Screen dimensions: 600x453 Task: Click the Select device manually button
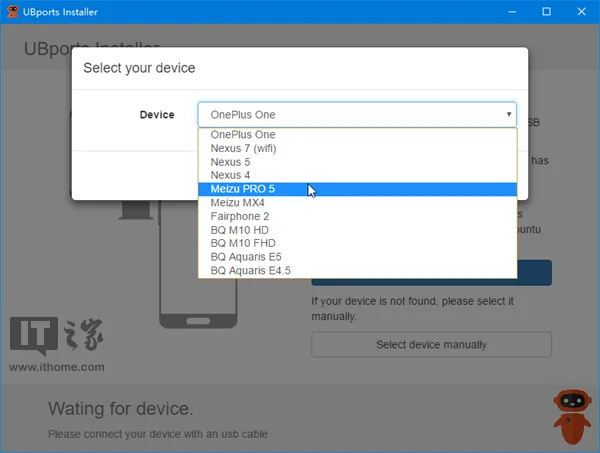coord(431,344)
